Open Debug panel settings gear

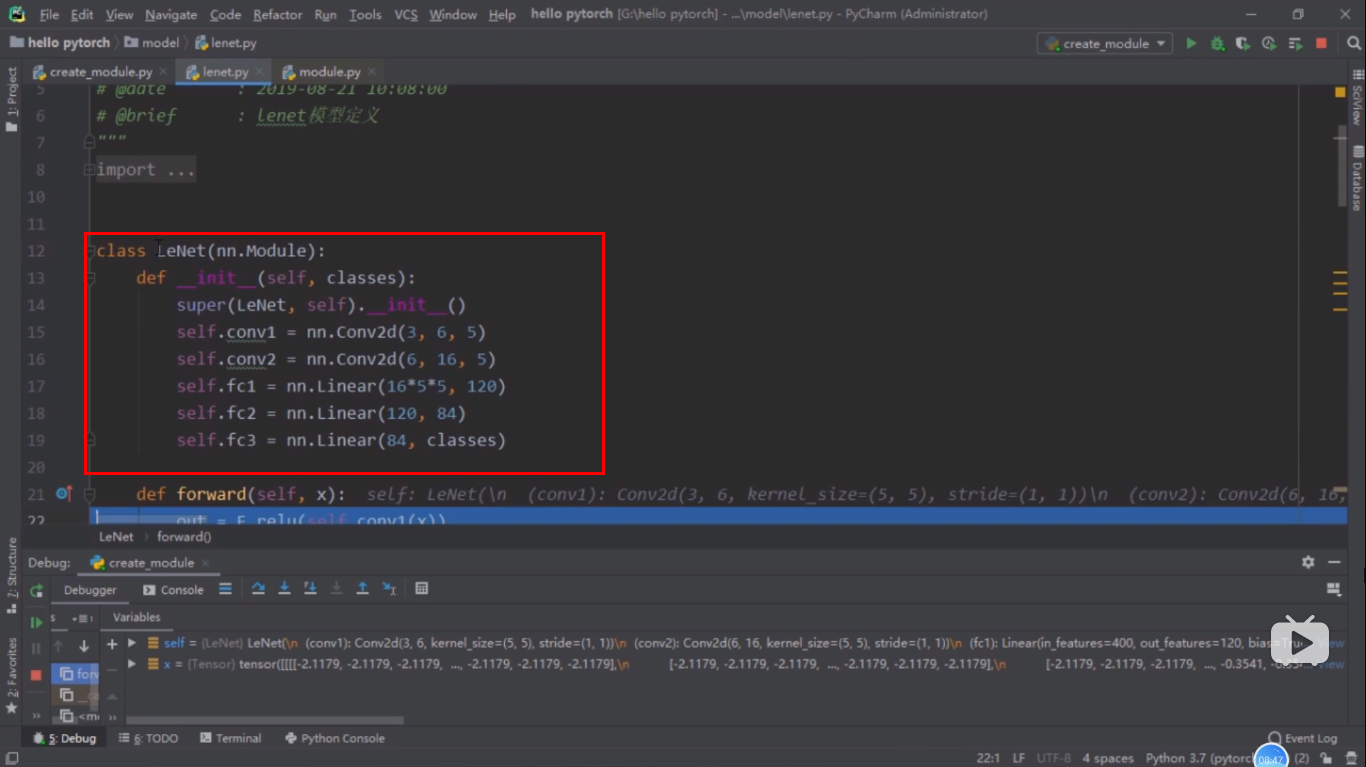[x=1308, y=562]
